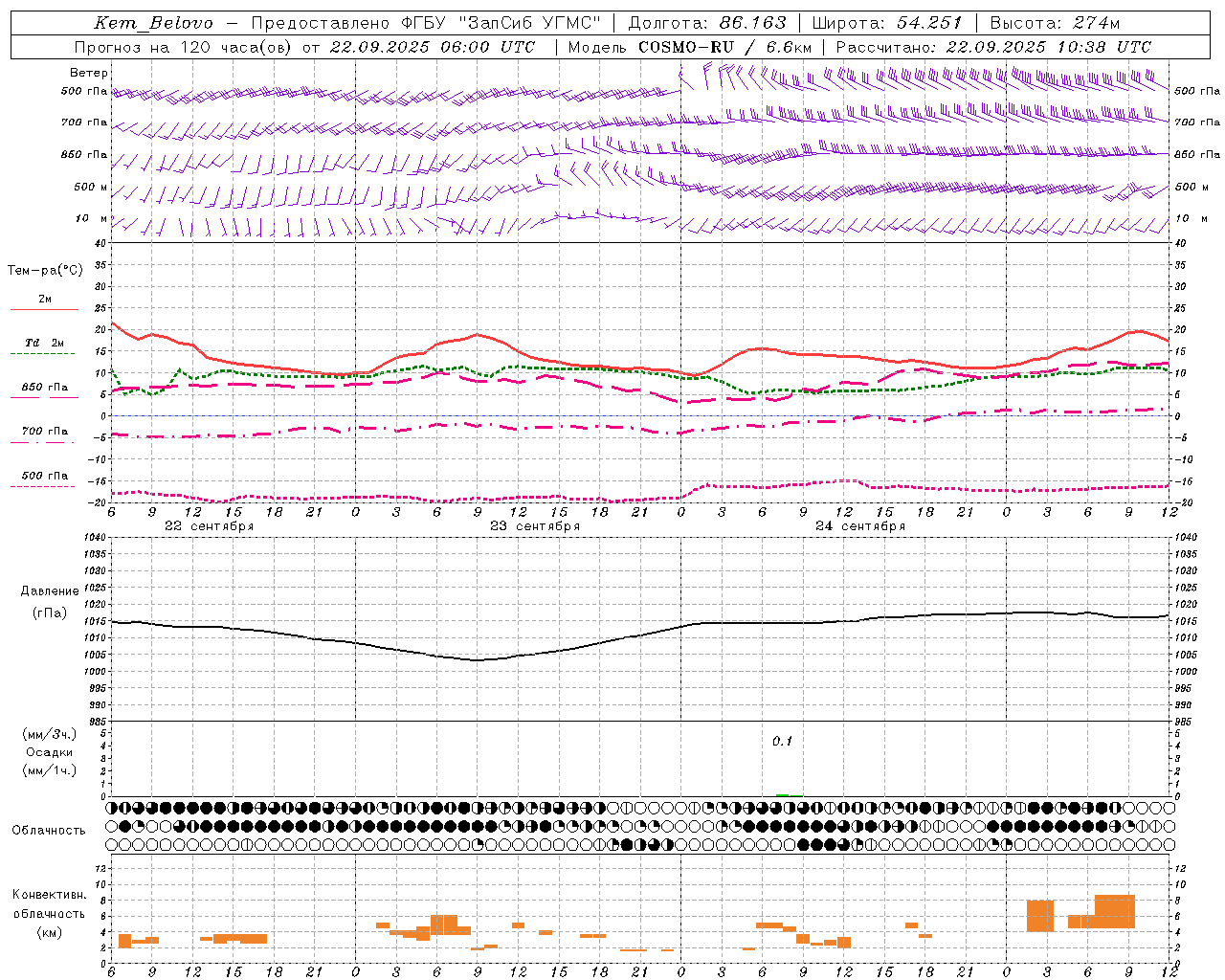Click the "2м" temperature legend entry

click(x=45, y=300)
